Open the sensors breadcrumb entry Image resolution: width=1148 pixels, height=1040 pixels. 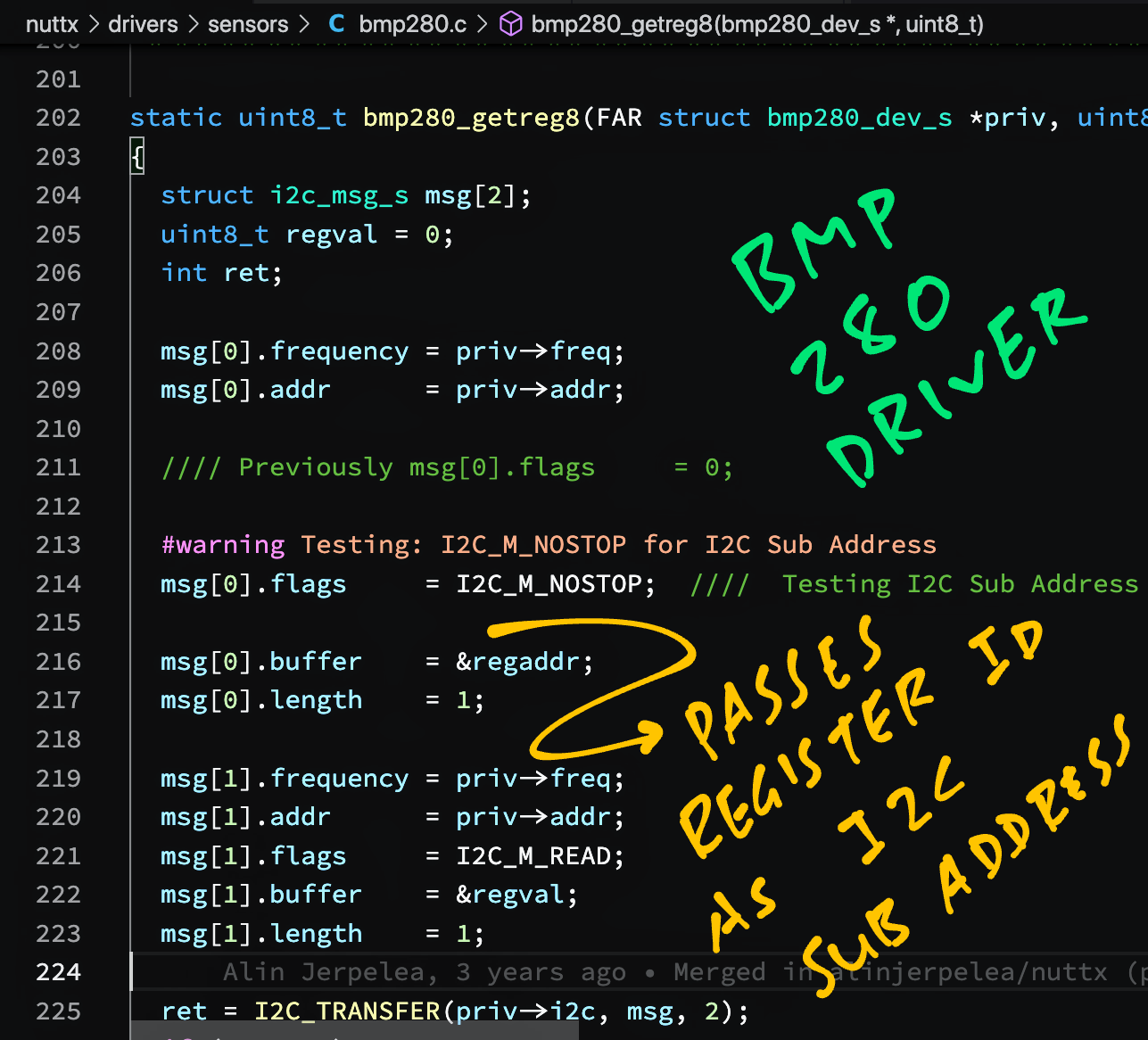248,24
